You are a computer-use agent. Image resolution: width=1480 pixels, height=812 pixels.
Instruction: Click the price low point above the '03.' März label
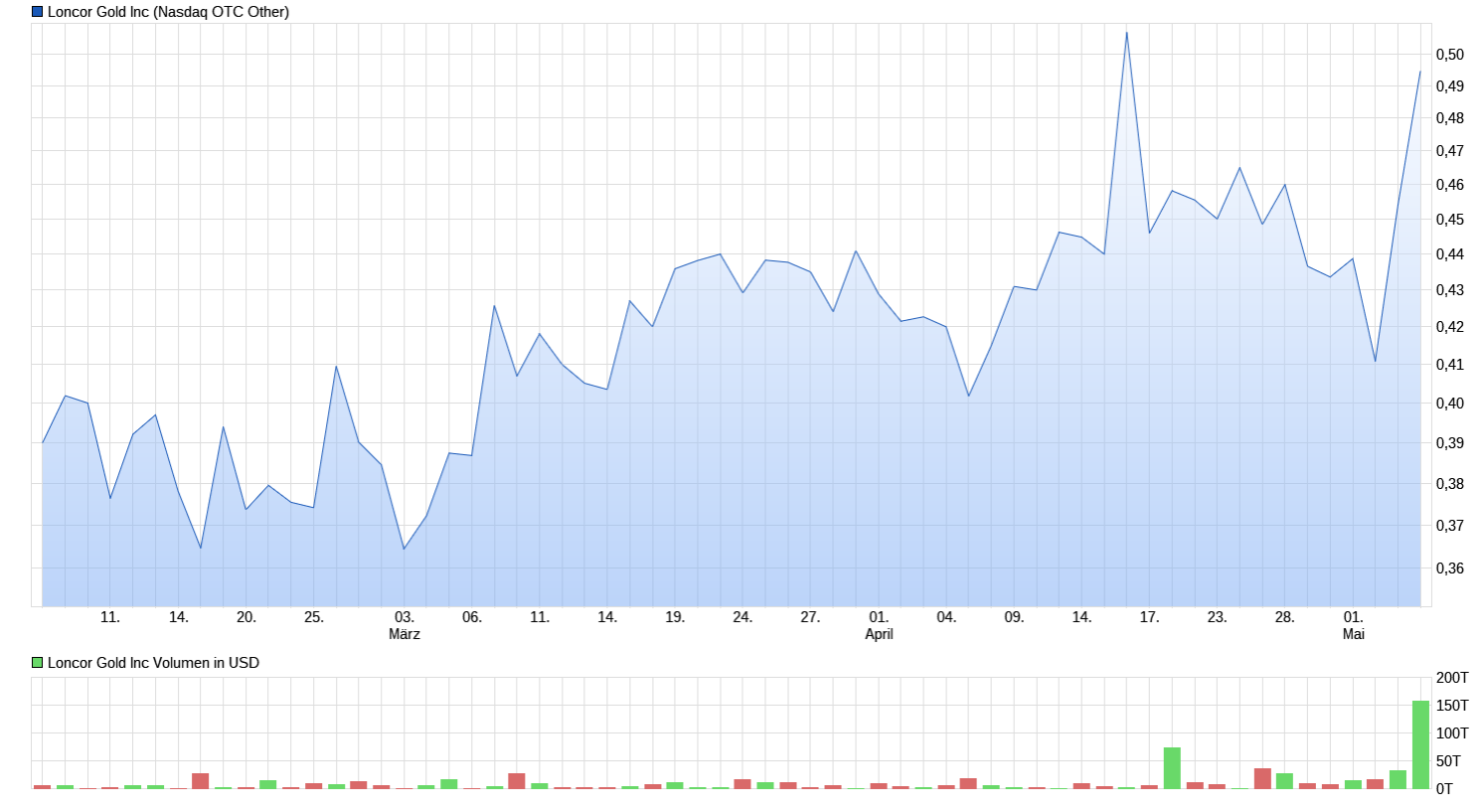coord(404,549)
